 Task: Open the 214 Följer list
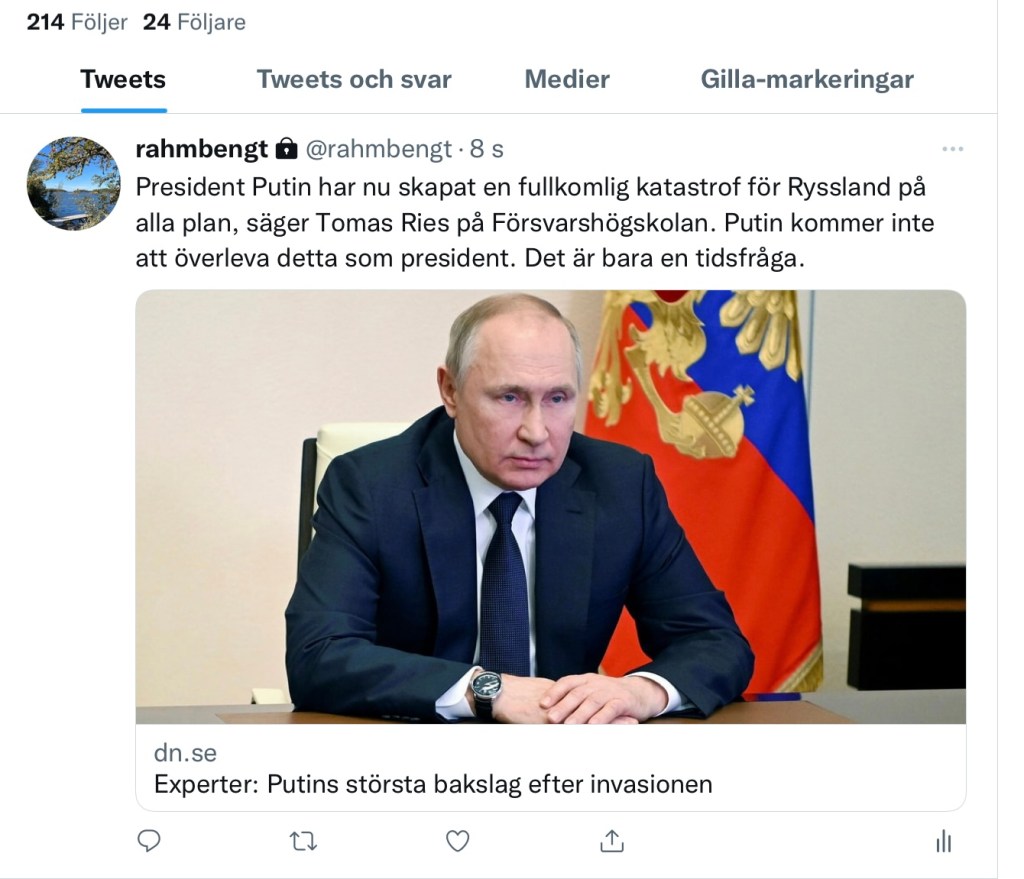tap(77, 22)
